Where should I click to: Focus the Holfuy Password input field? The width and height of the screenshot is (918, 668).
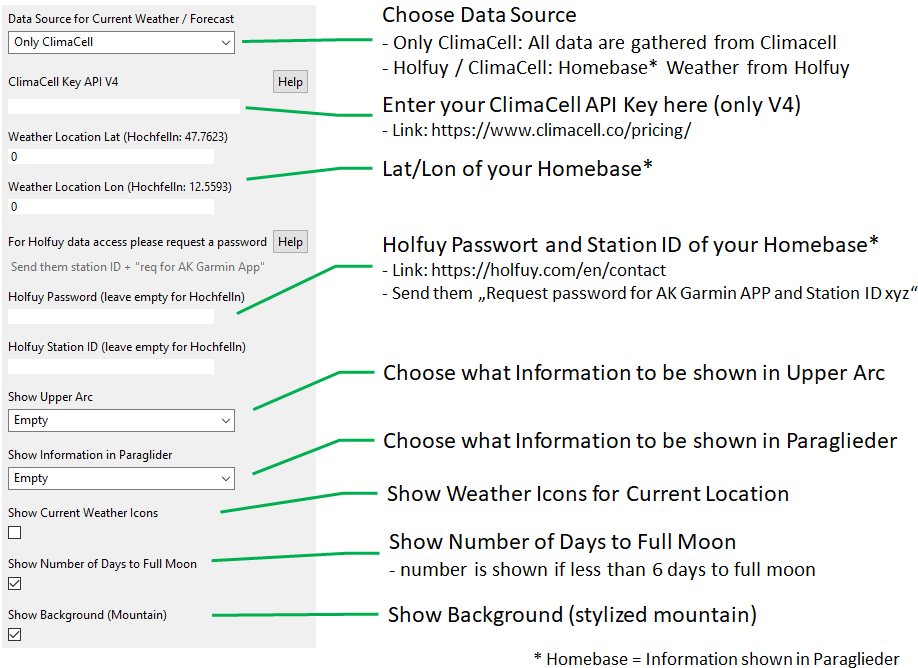click(111, 316)
